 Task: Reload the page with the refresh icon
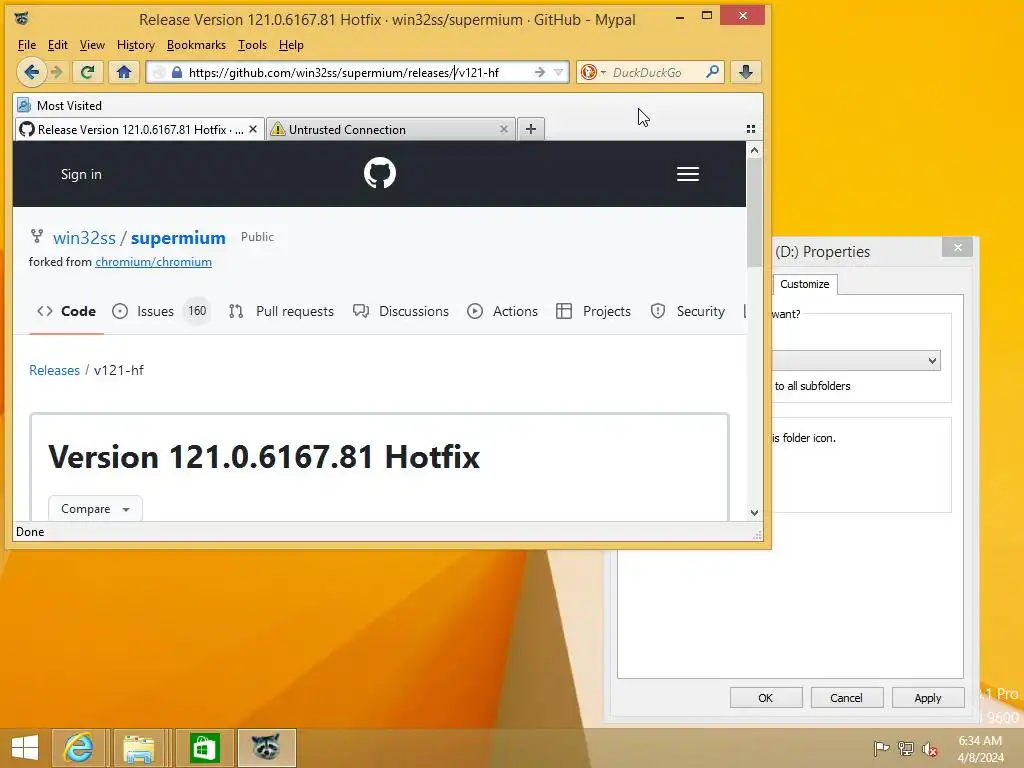[x=87, y=72]
